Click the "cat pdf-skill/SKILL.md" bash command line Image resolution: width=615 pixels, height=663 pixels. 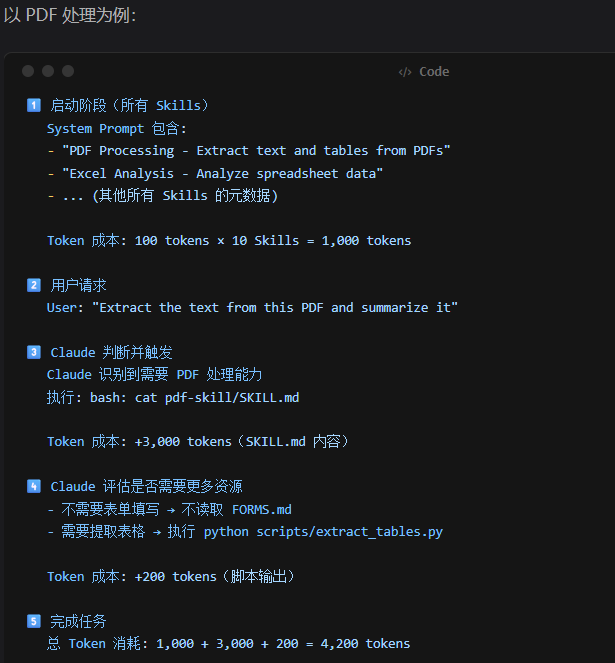point(173,397)
